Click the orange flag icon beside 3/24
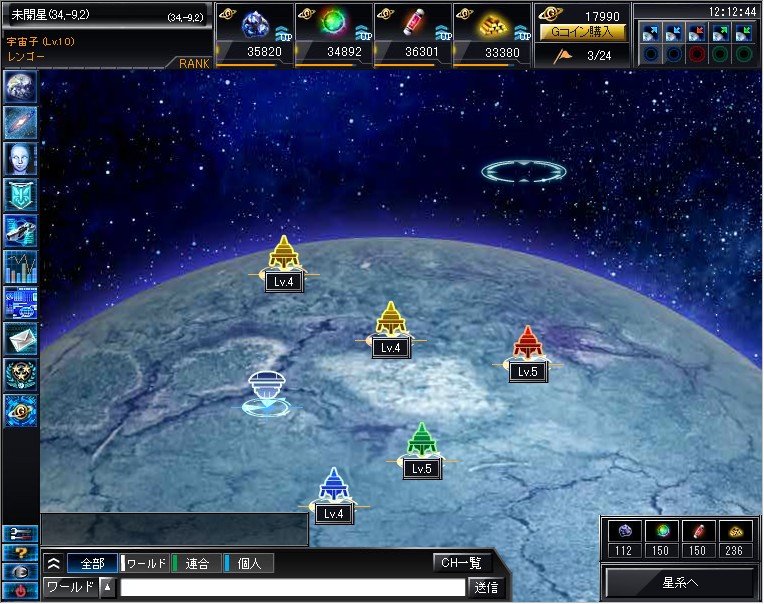 click(x=563, y=56)
